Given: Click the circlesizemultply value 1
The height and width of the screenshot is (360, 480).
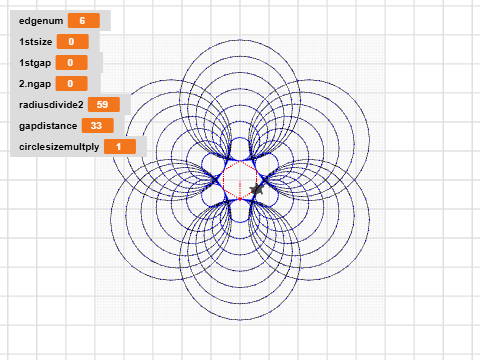Looking at the screenshot, I should (x=120, y=147).
